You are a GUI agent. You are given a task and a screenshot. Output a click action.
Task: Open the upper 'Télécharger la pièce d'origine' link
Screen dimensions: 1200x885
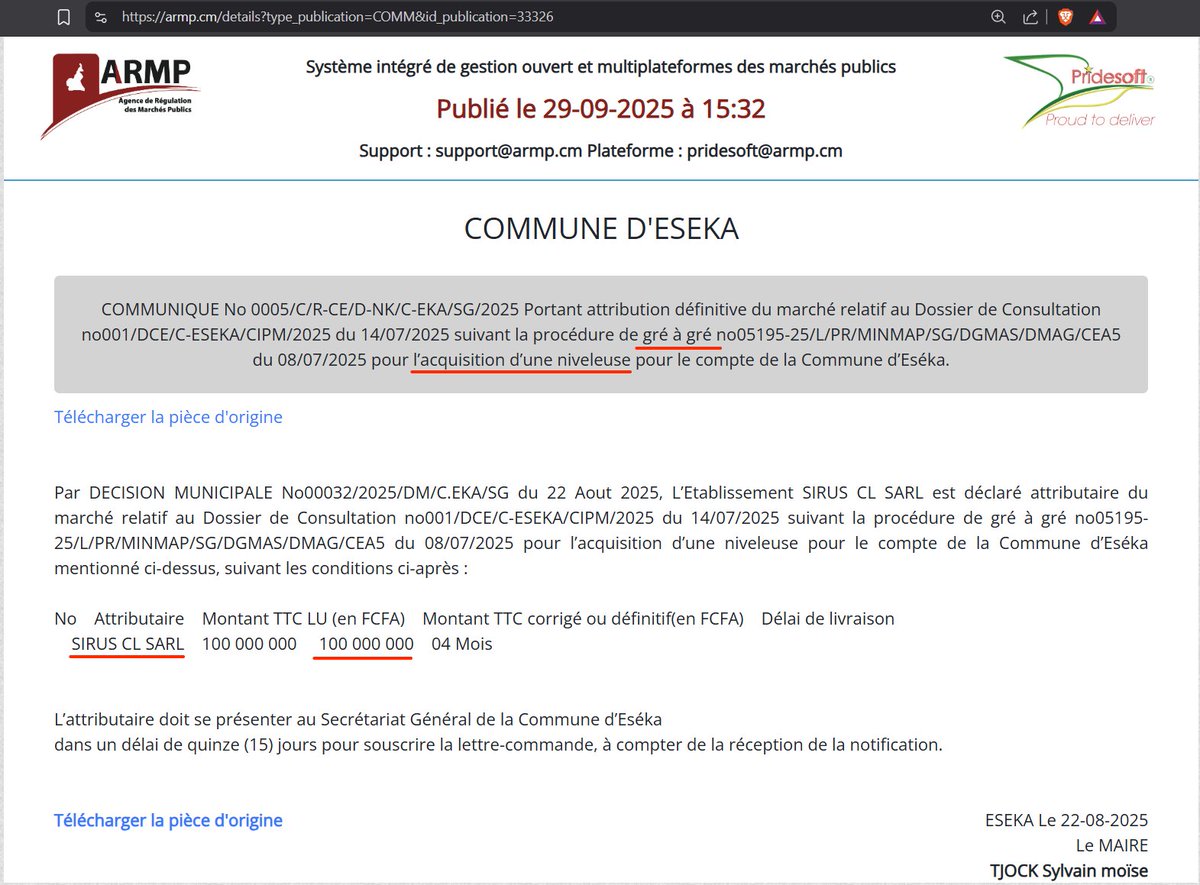168,417
